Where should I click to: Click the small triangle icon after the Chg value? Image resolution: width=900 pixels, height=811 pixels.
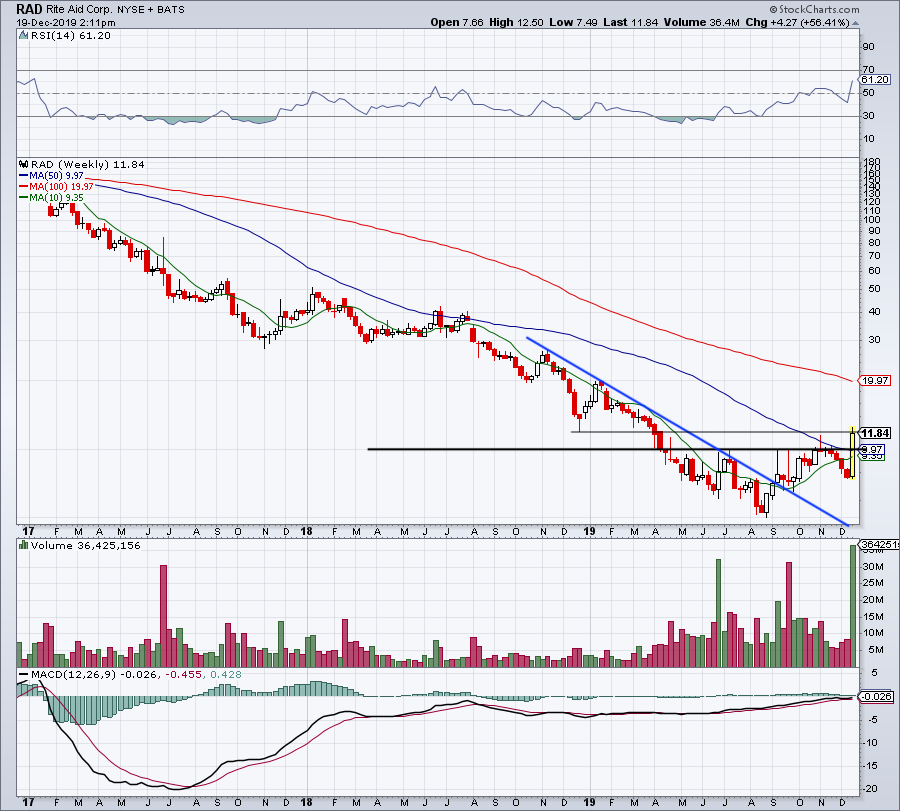[x=855, y=23]
